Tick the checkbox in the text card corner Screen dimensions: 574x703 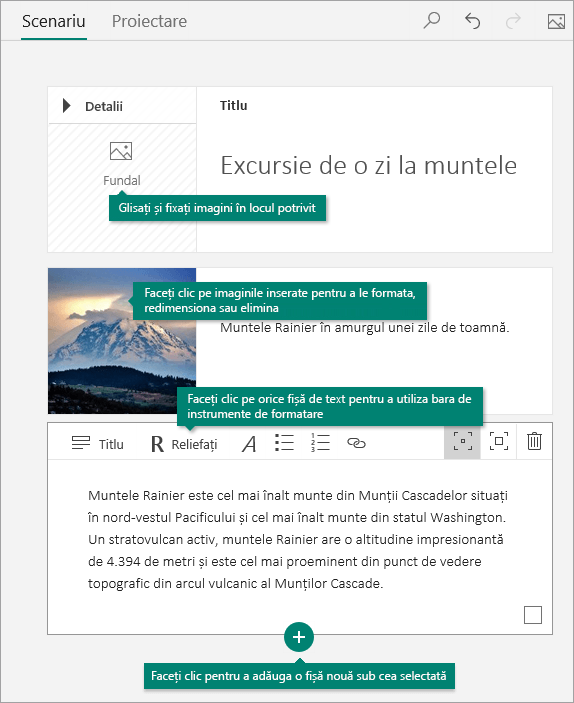[x=533, y=615]
